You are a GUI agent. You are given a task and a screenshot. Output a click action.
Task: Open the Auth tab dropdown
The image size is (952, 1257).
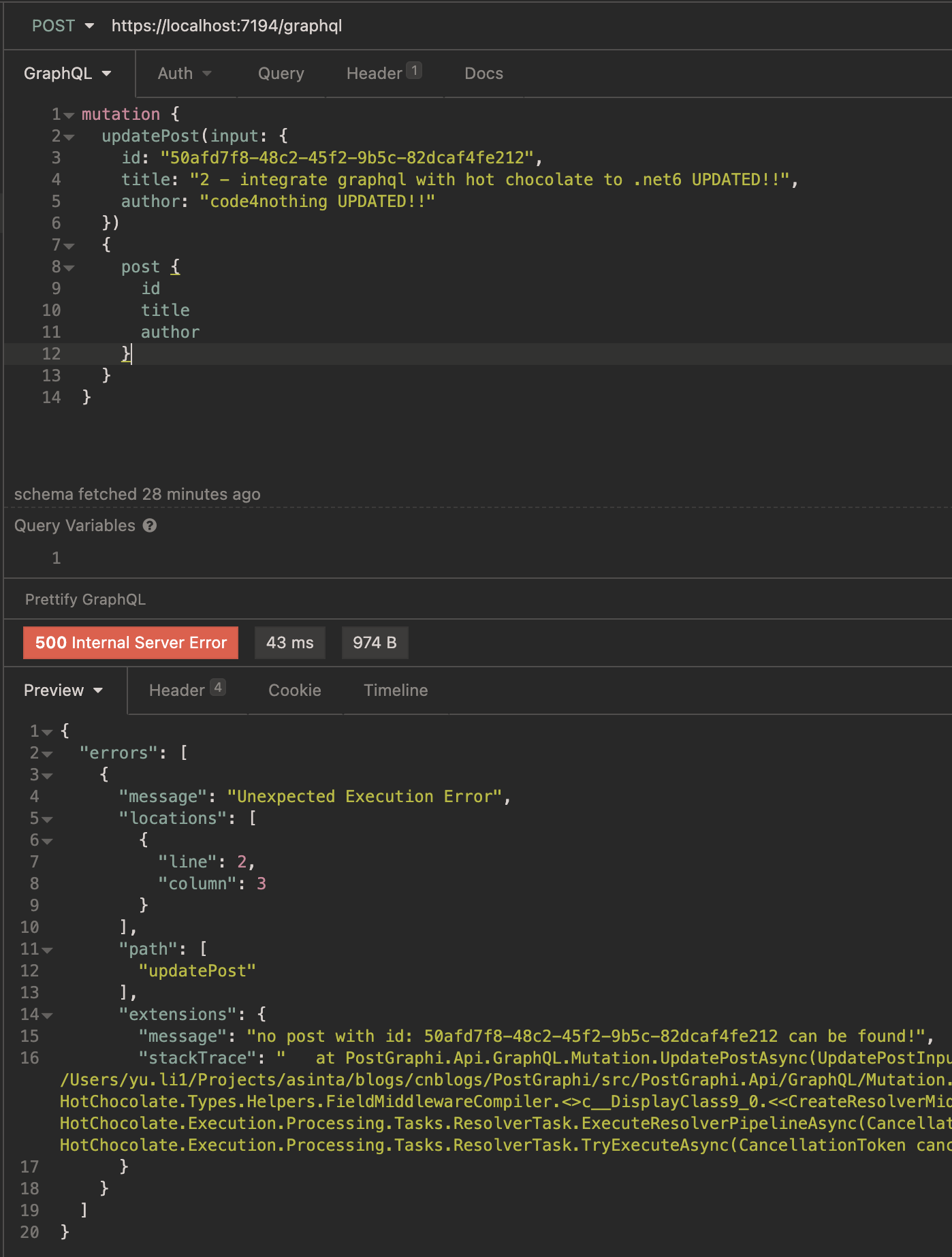185,74
